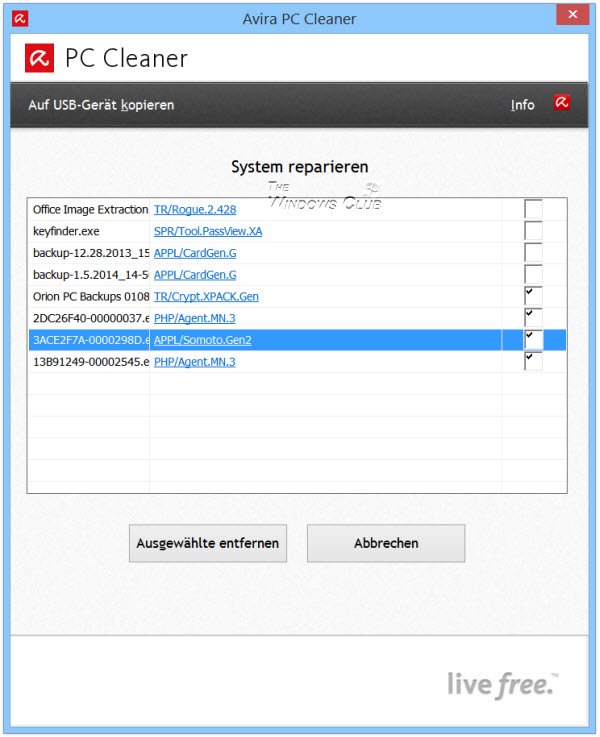The width and height of the screenshot is (600, 737).
Task: Close the Avira PC Cleaner window
Action: (569, 16)
